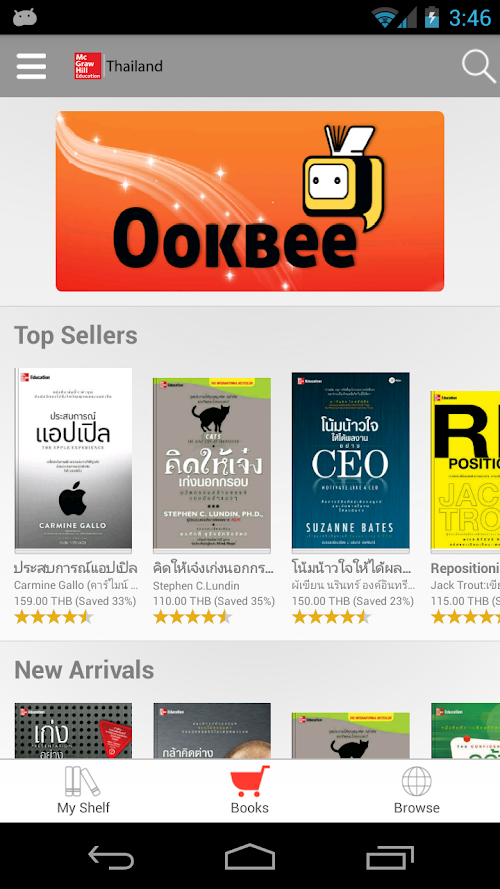
Task: Open the Browse globe tab
Action: 417,790
